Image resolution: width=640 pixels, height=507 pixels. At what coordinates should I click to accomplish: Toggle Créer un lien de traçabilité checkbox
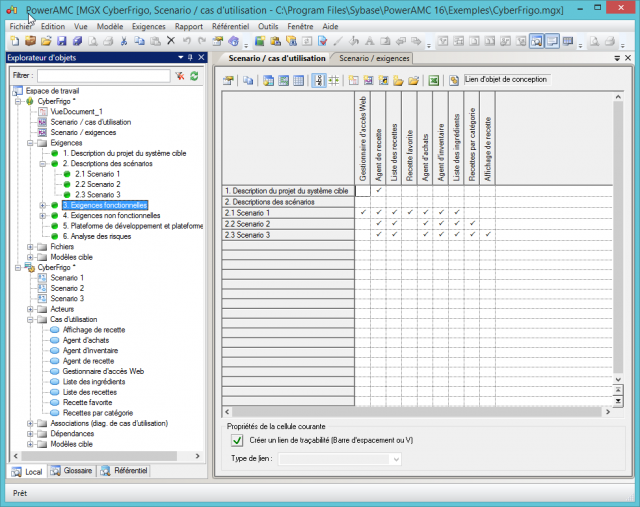coord(237,440)
